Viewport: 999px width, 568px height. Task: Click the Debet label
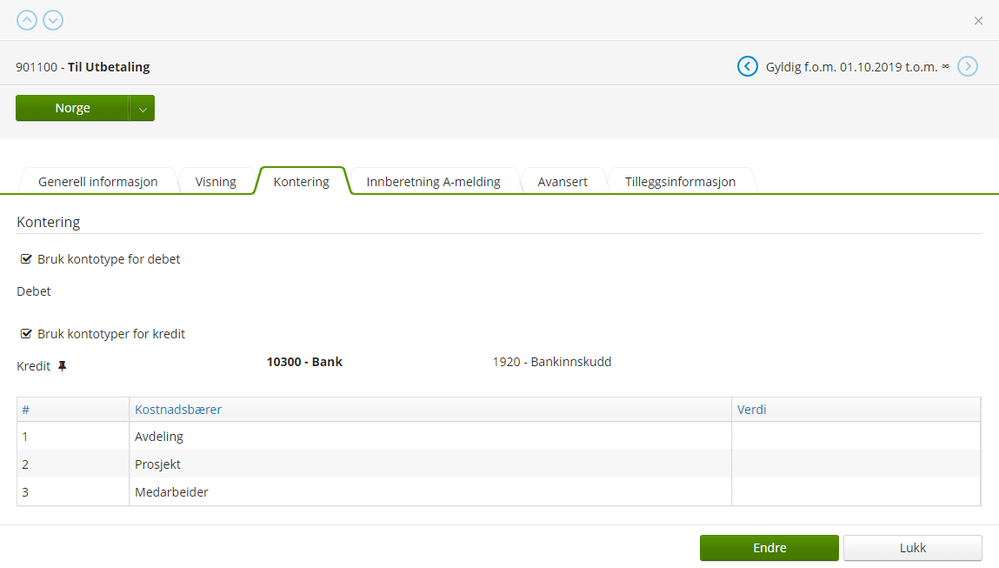(34, 291)
